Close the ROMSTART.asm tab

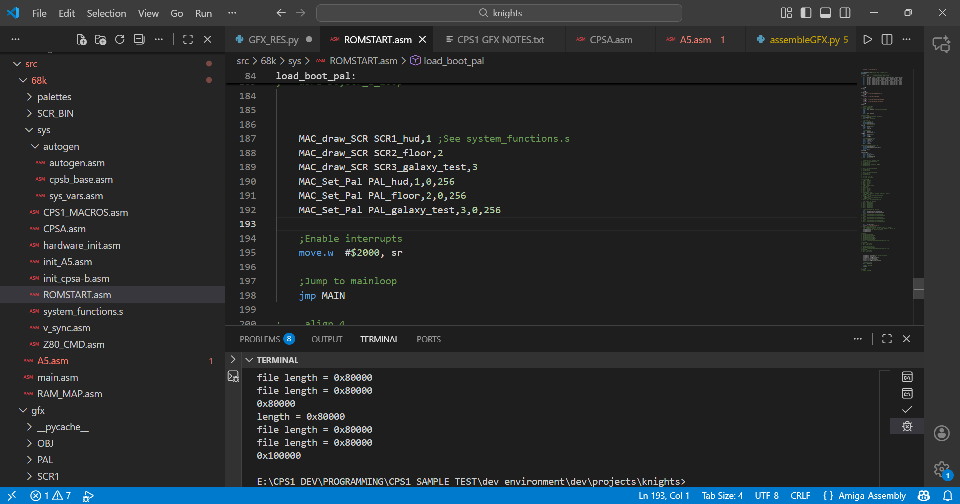422,39
